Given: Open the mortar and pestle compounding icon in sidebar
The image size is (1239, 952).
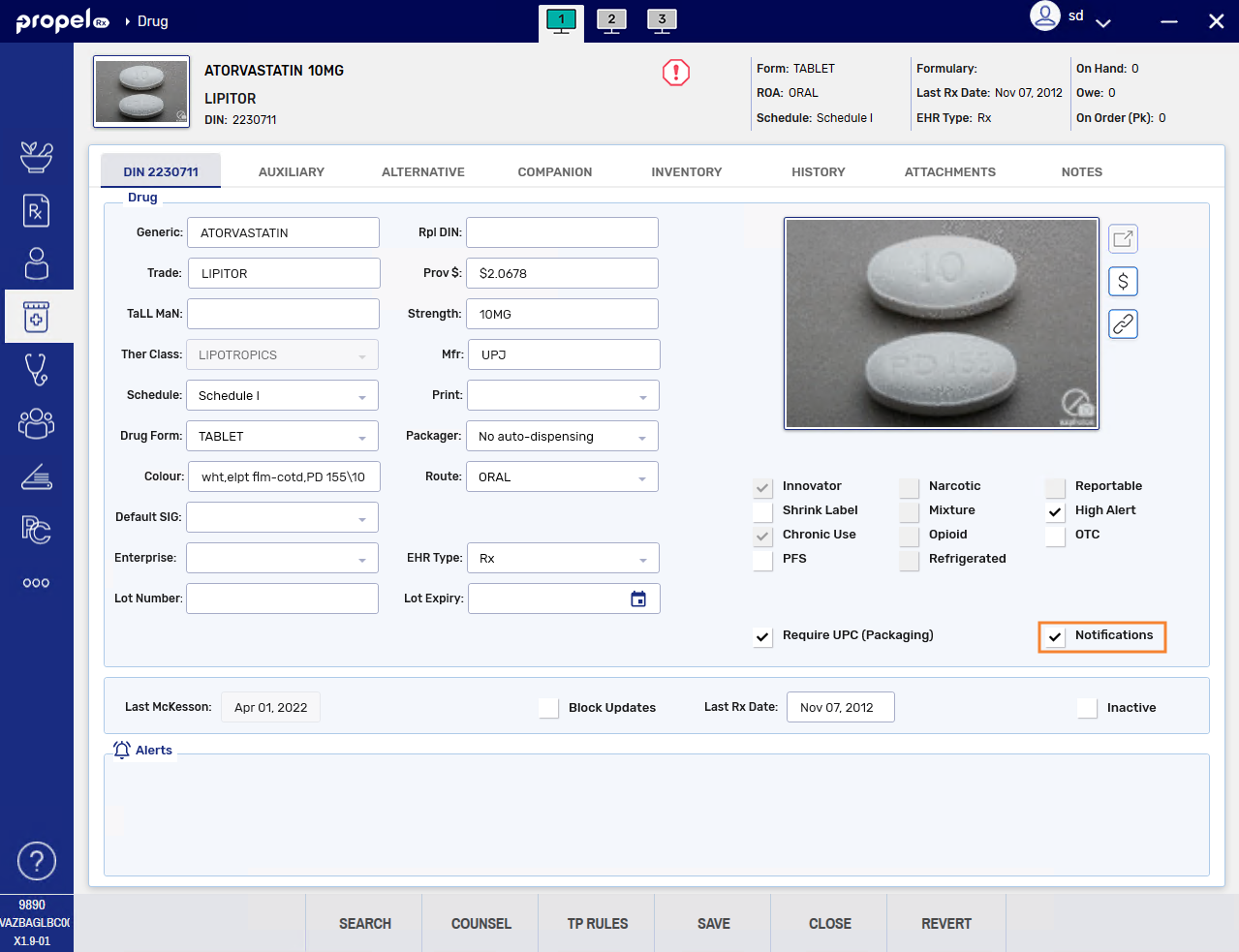Looking at the screenshot, I should pos(37,157).
